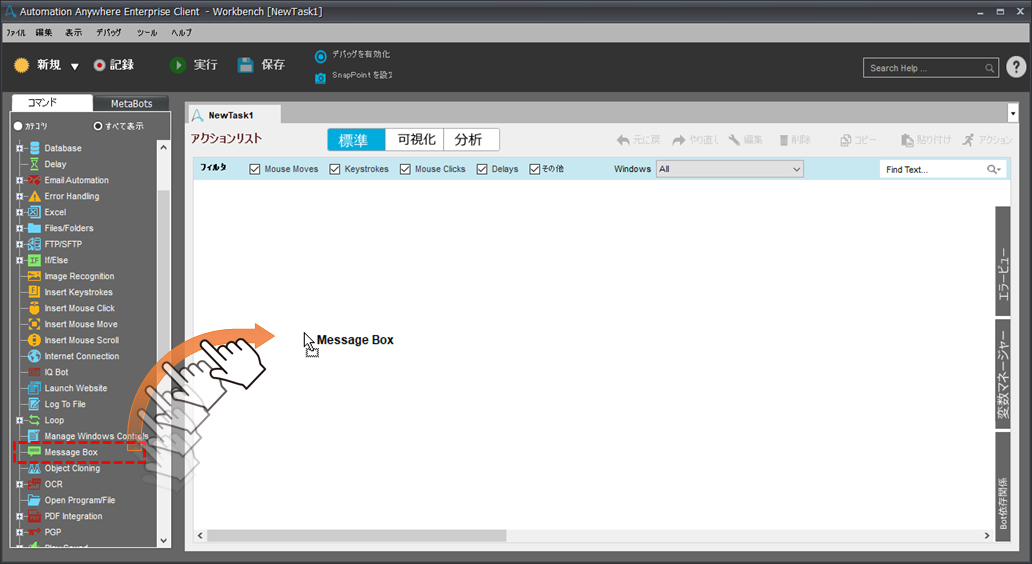
Task: Click the PGP key icon
Action: (34, 532)
